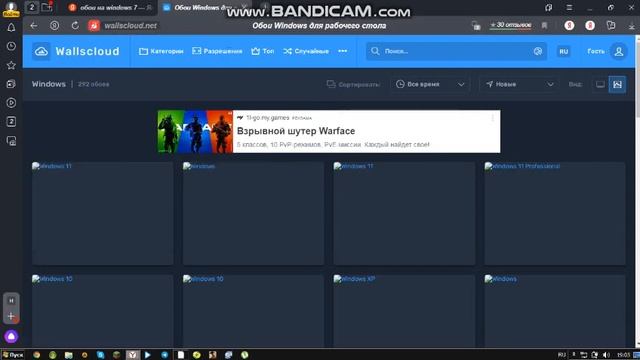Image resolution: width=640 pixels, height=360 pixels.
Task: Open the Категории menu
Action: (x=161, y=51)
